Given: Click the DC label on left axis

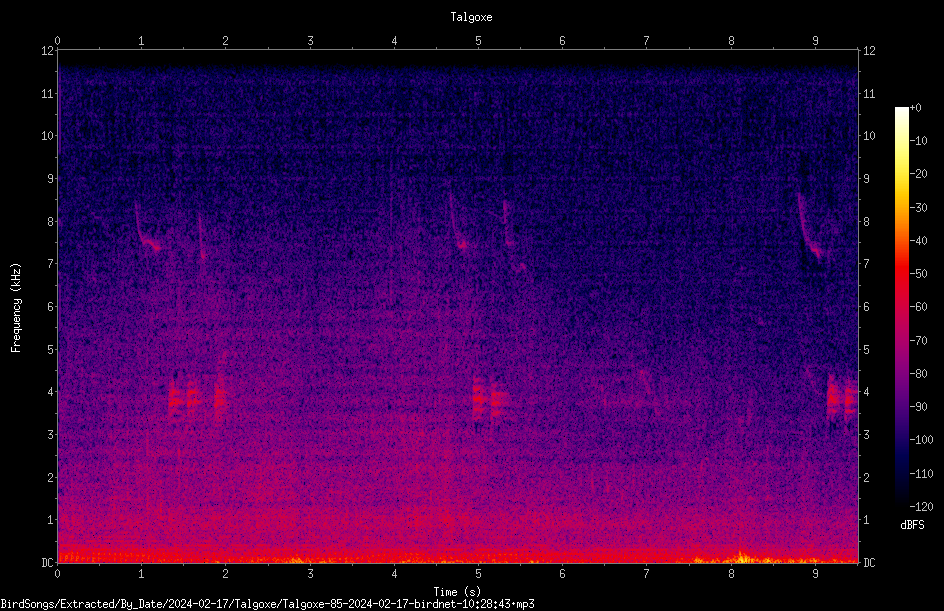Looking at the screenshot, I should click(x=48, y=562).
